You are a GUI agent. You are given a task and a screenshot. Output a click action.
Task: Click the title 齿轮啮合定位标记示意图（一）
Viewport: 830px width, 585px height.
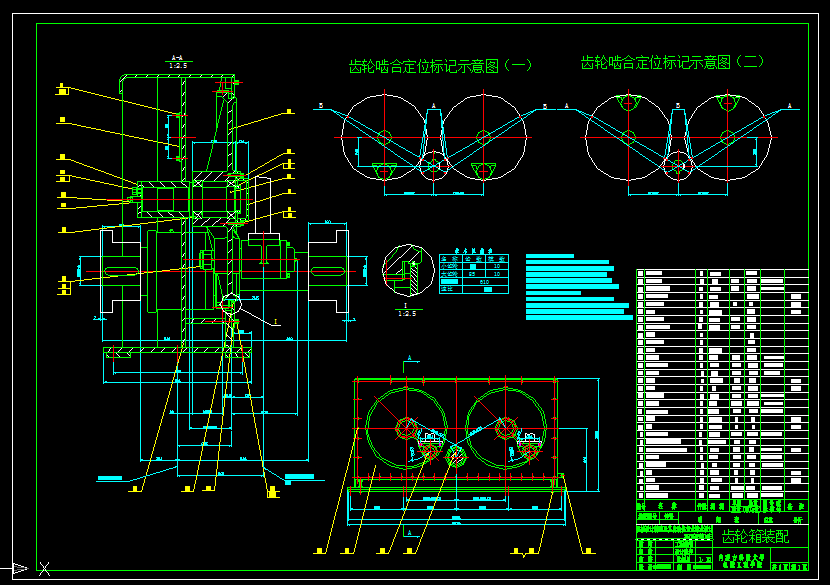(440, 66)
